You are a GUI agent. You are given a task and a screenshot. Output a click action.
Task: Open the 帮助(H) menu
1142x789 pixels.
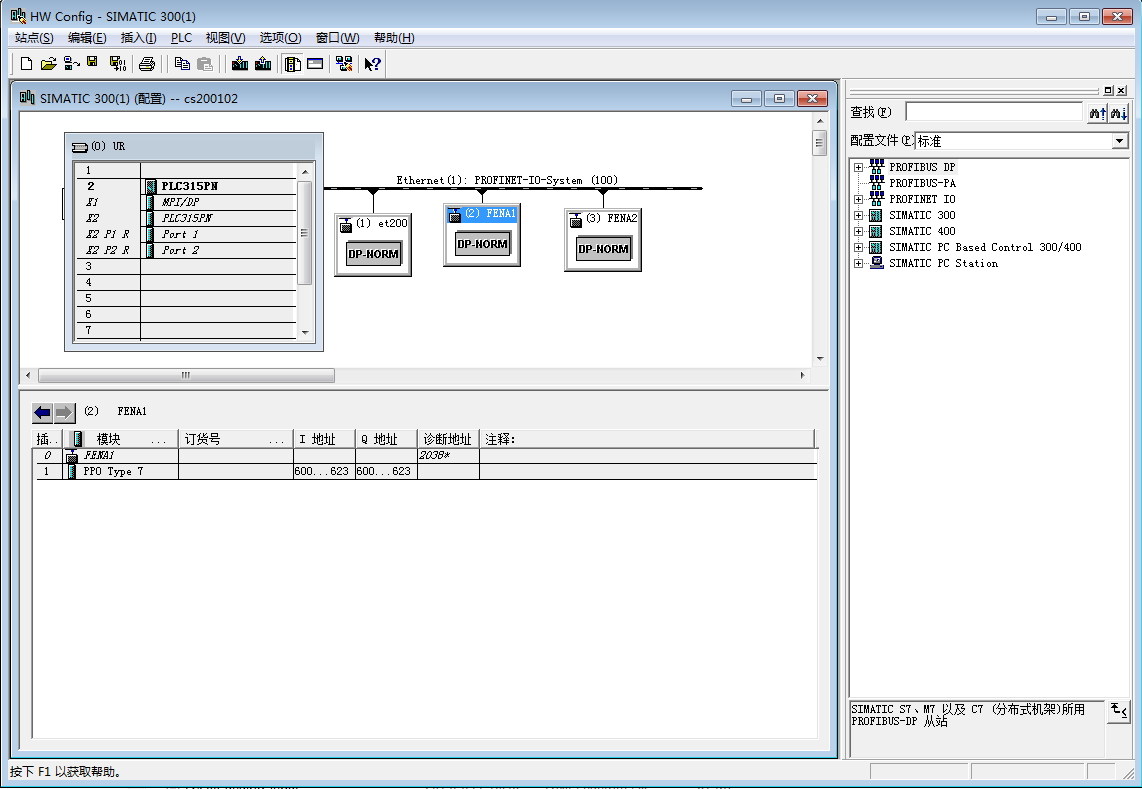[394, 38]
